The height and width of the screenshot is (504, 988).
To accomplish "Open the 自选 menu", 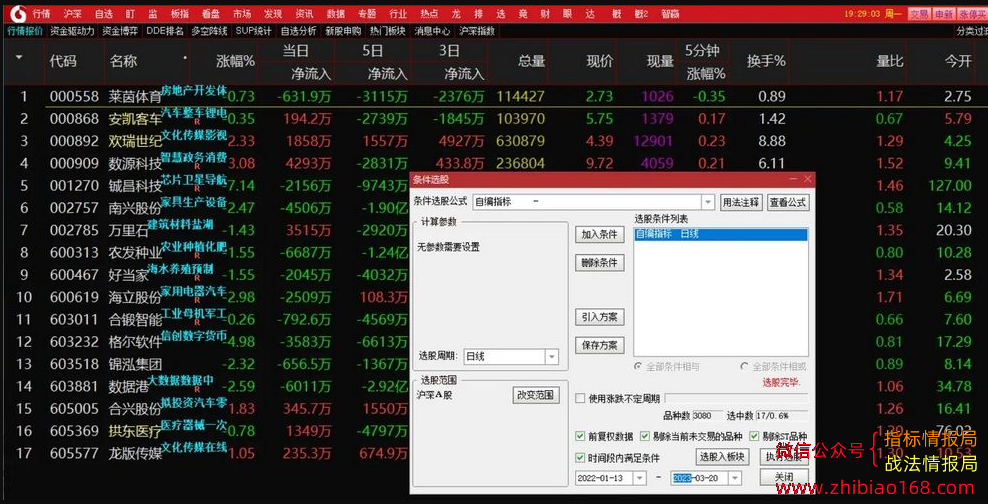I will pyautogui.click(x=103, y=13).
